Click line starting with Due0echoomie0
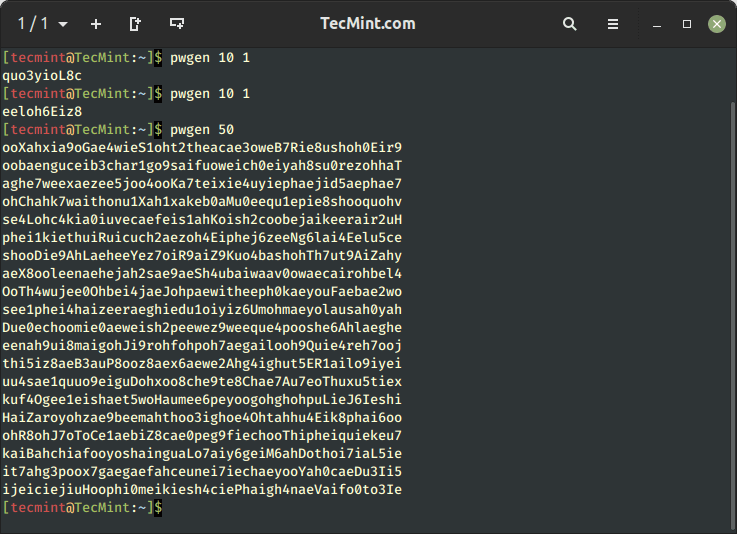The height and width of the screenshot is (534, 737). coord(202,328)
